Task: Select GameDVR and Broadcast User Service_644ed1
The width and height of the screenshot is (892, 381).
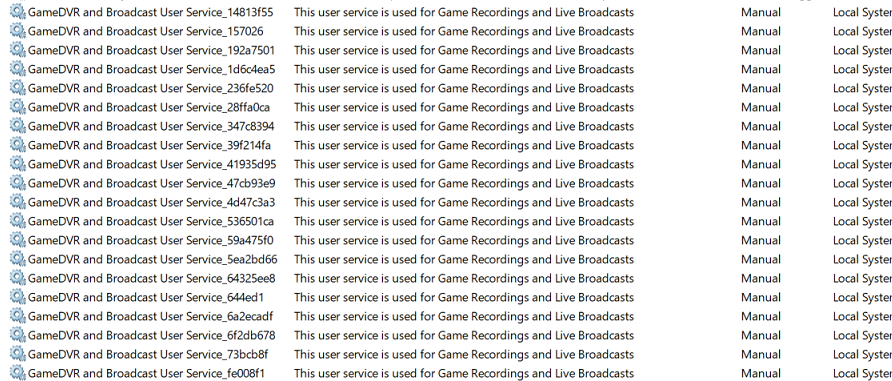Action: pyautogui.click(x=146, y=297)
